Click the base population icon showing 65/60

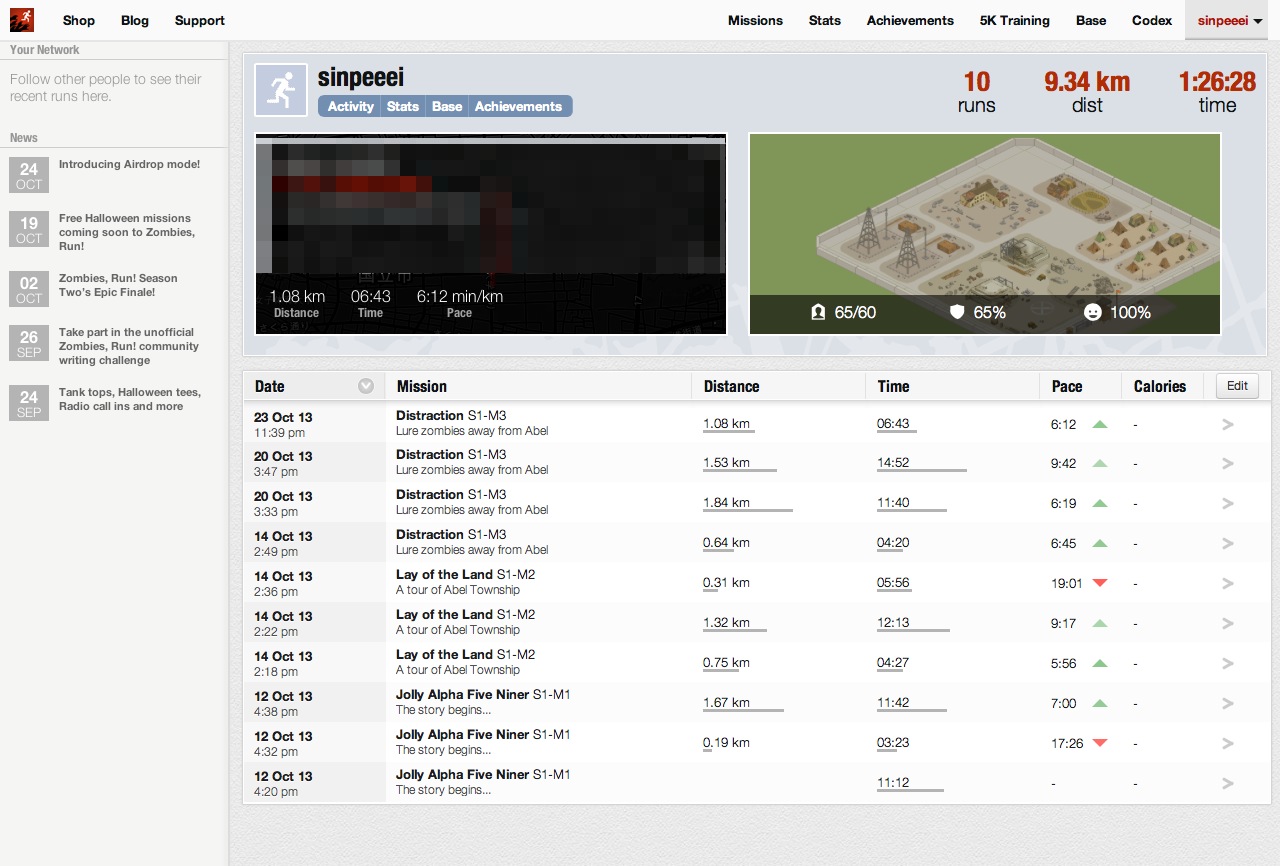(x=818, y=313)
